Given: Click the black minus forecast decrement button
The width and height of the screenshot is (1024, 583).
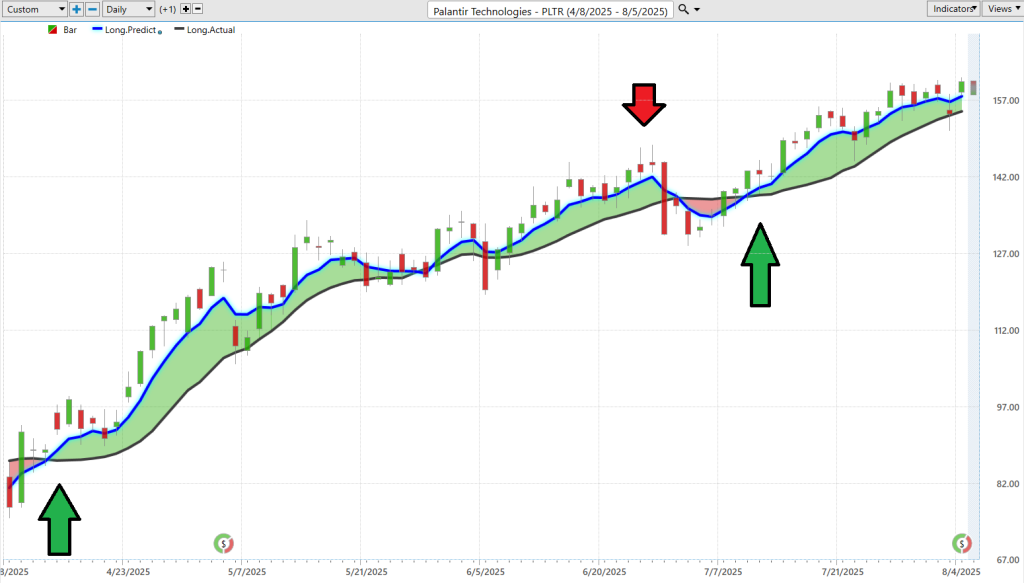Looking at the screenshot, I should point(198,9).
